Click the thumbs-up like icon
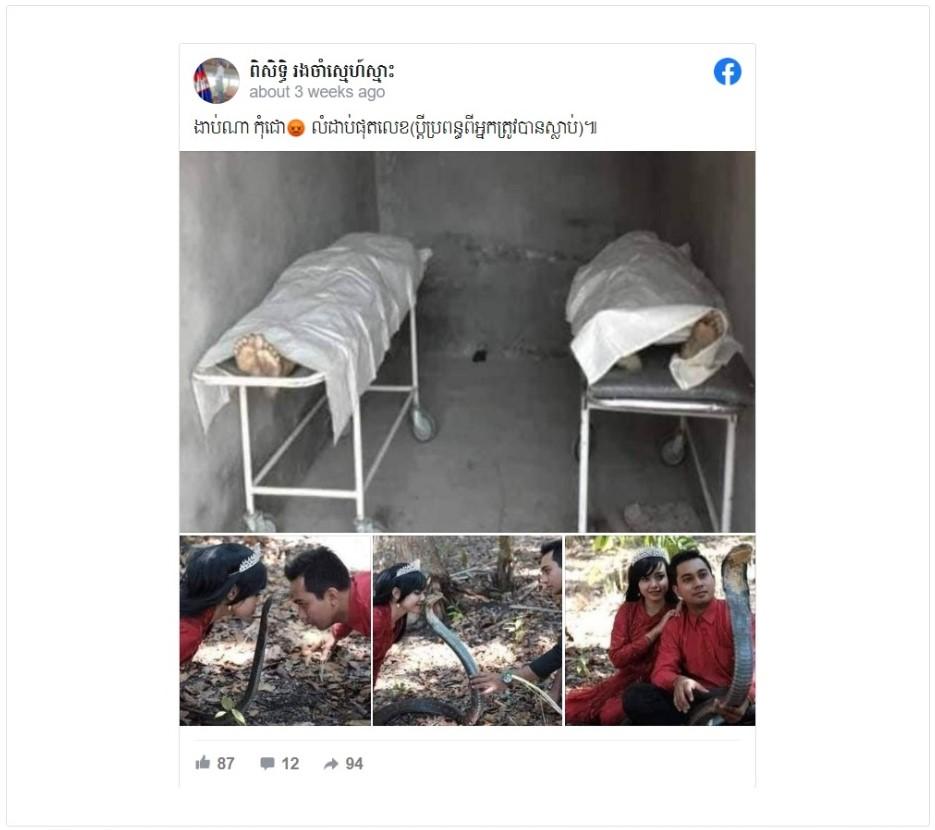 [203, 763]
